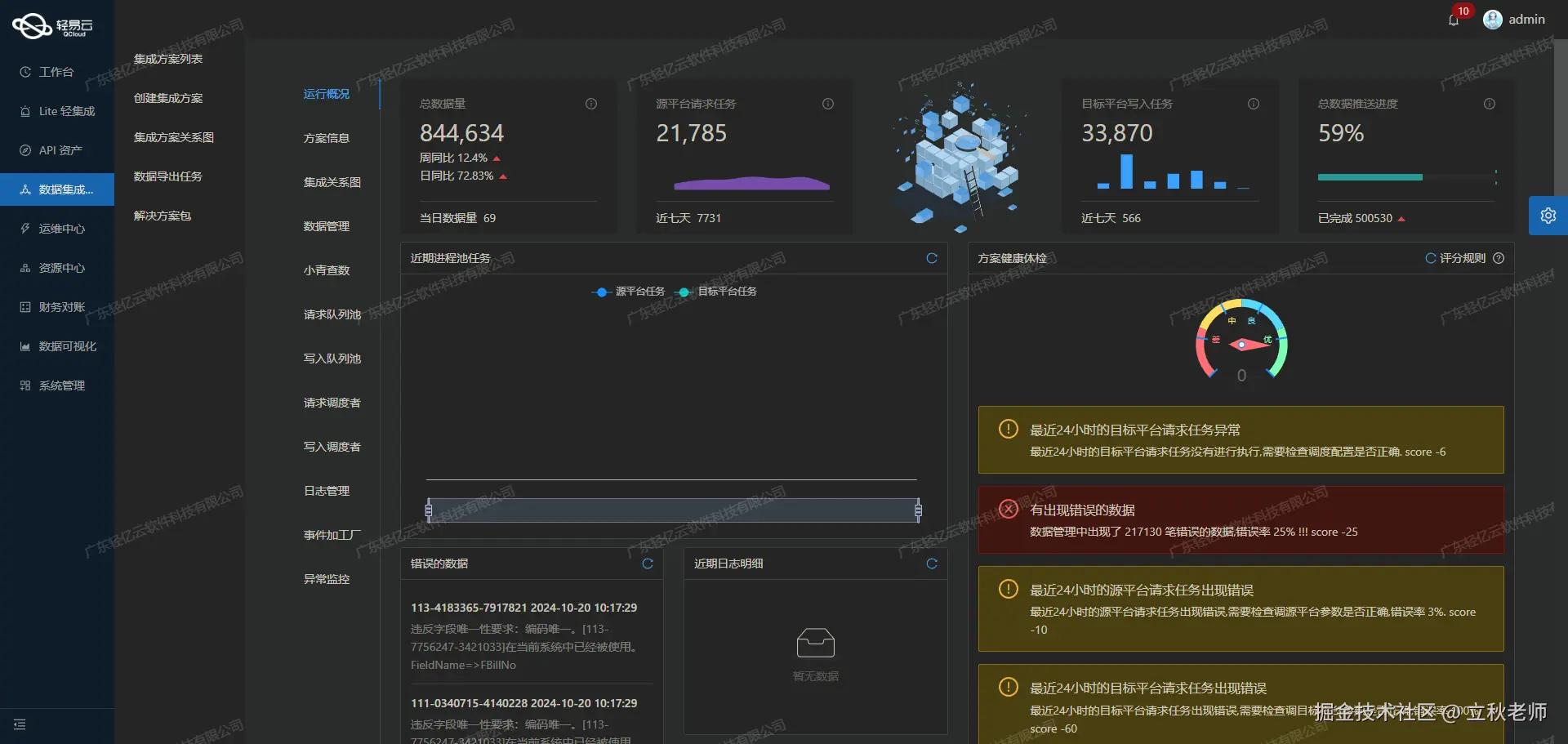Click the admin user avatar

click(1492, 20)
